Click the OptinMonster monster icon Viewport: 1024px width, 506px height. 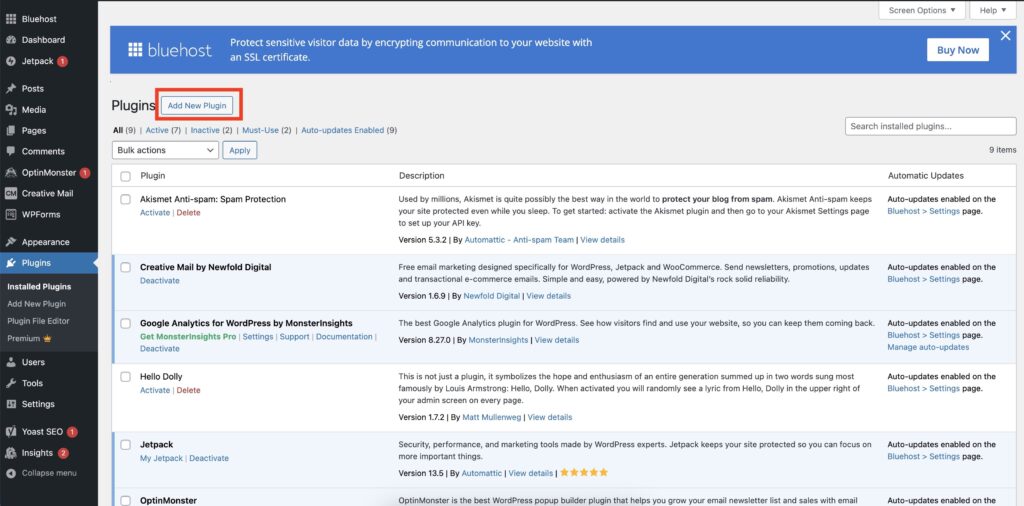(10, 173)
